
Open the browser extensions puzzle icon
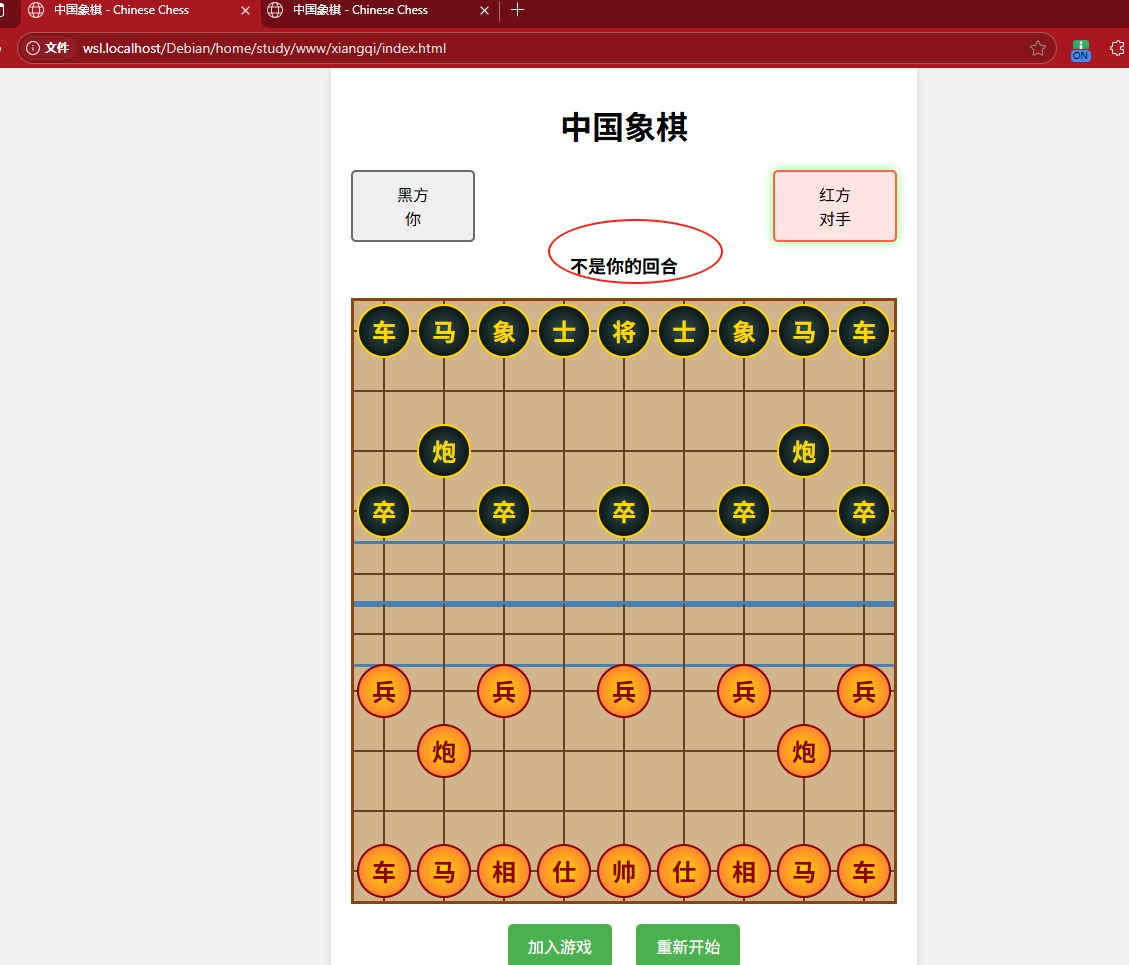pos(1118,48)
